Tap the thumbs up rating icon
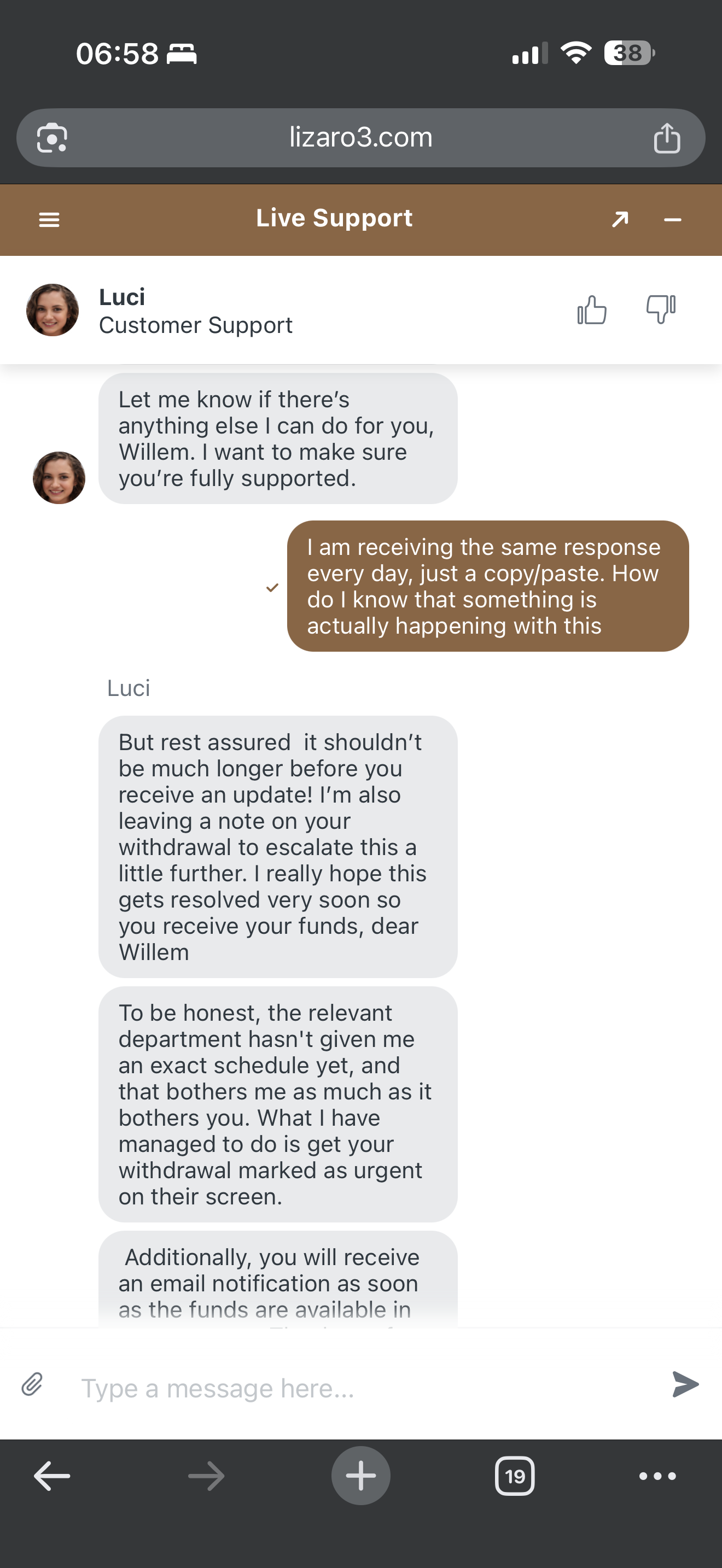This screenshot has width=722, height=1568. 592,310
